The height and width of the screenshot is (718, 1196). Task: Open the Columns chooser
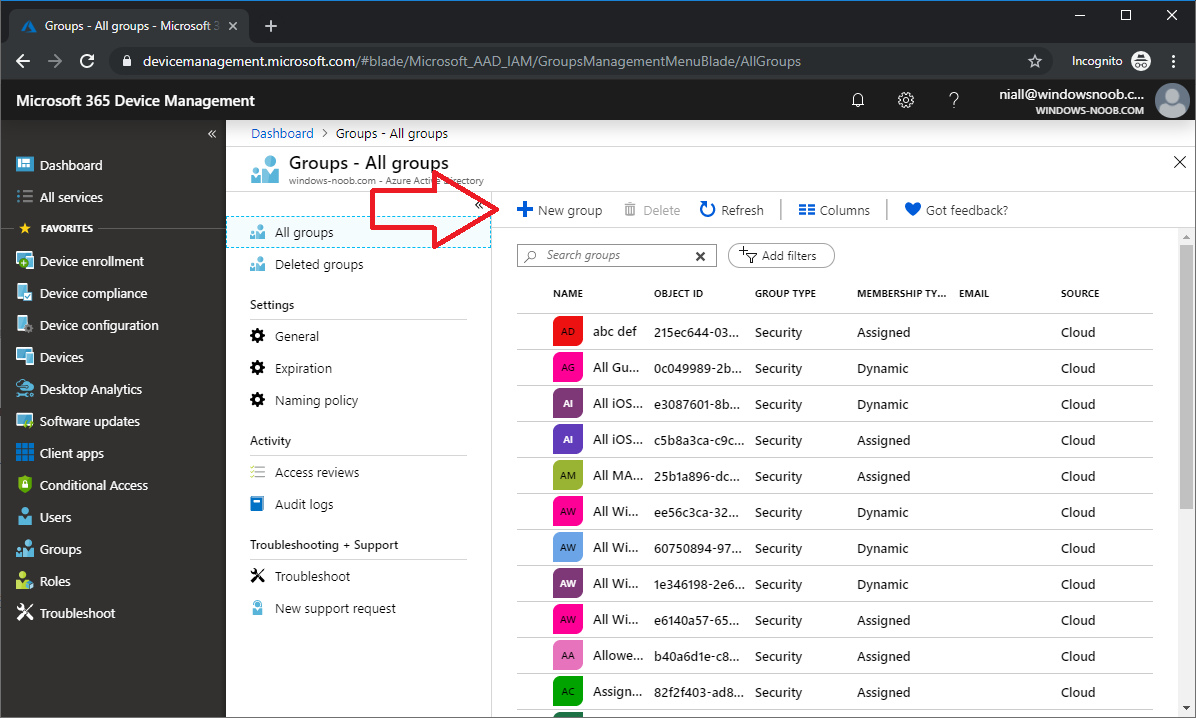point(834,210)
